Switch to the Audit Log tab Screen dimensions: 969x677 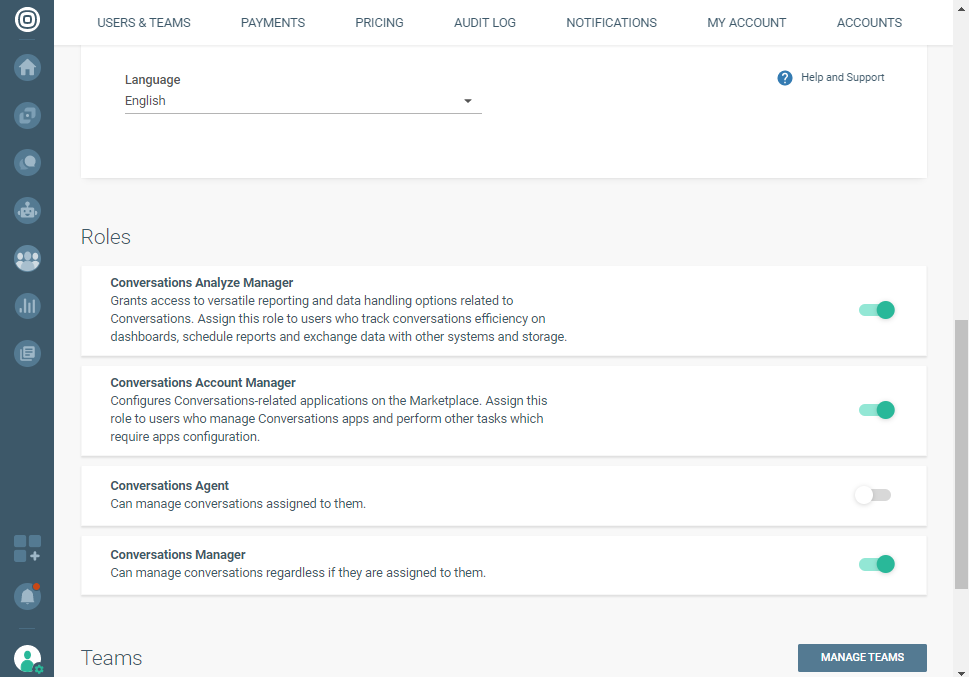coord(485,22)
